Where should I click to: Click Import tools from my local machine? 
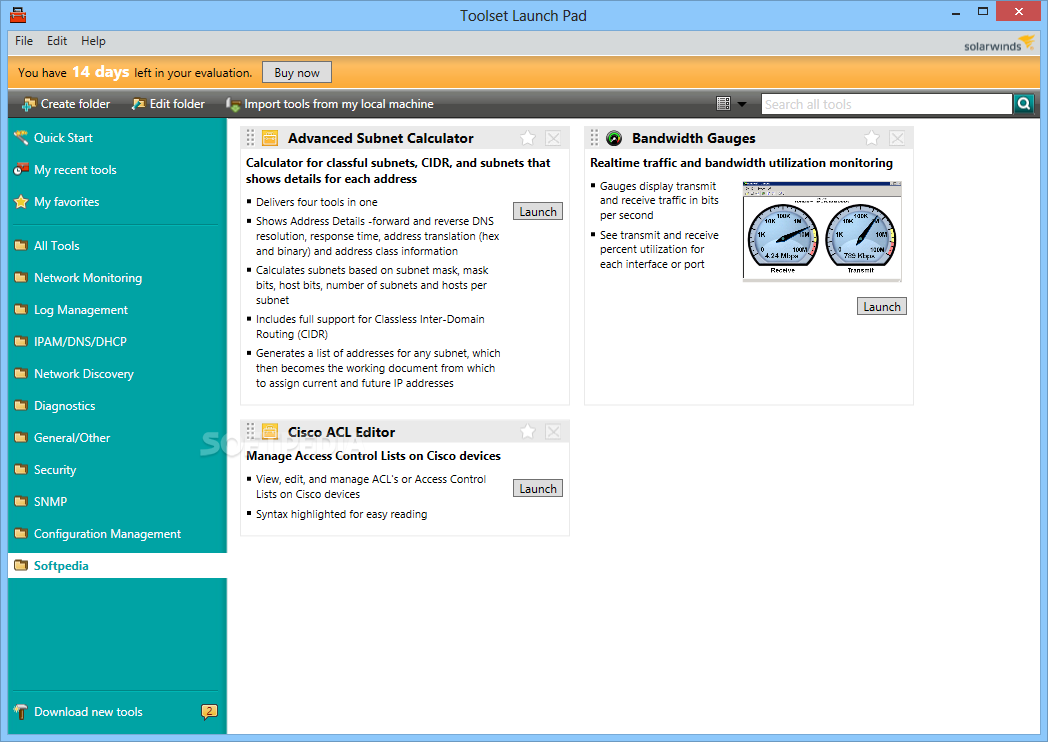[x=330, y=104]
